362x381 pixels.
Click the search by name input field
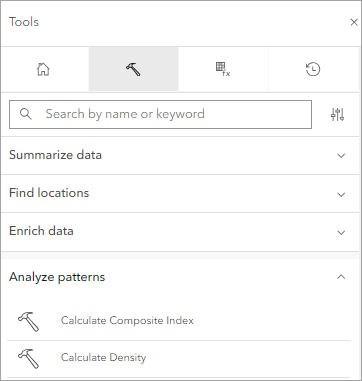160,114
